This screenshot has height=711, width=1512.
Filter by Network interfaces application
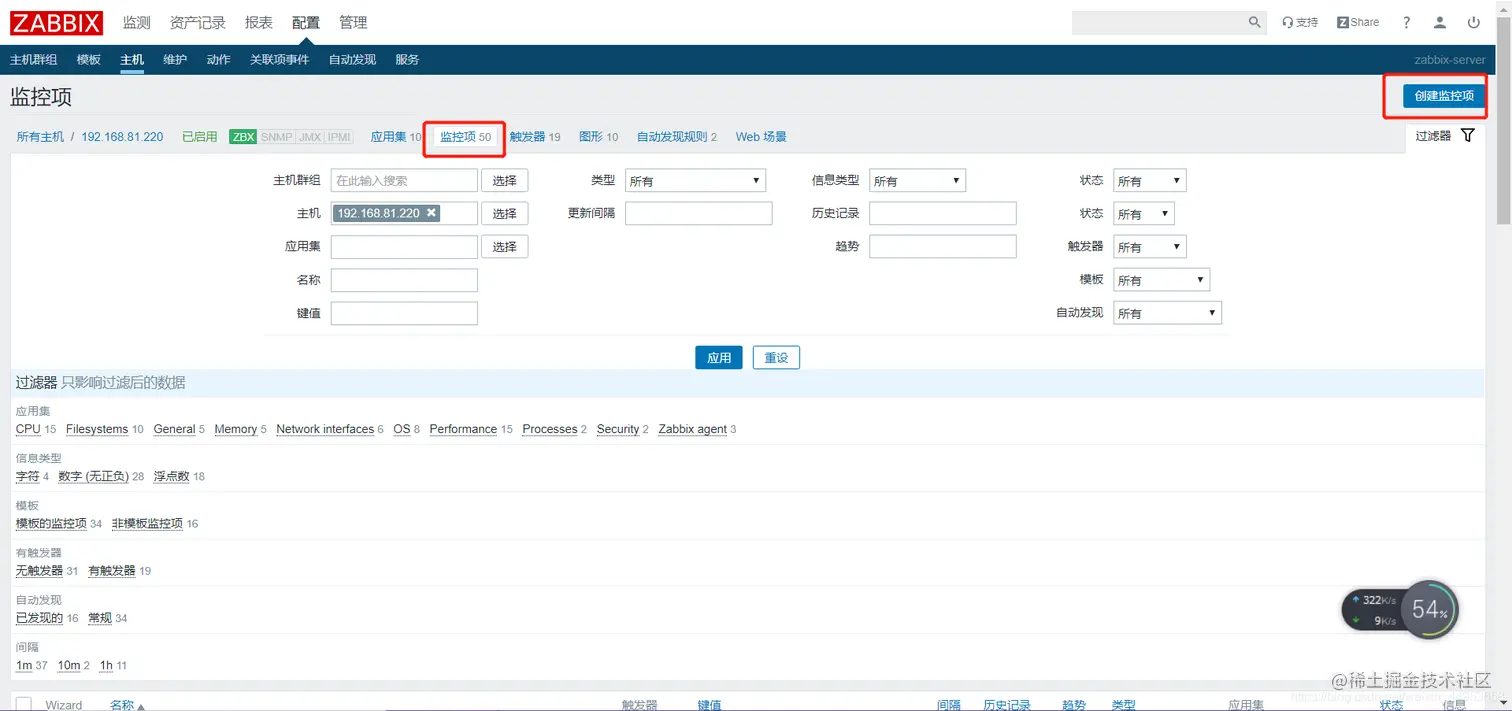click(x=325, y=429)
